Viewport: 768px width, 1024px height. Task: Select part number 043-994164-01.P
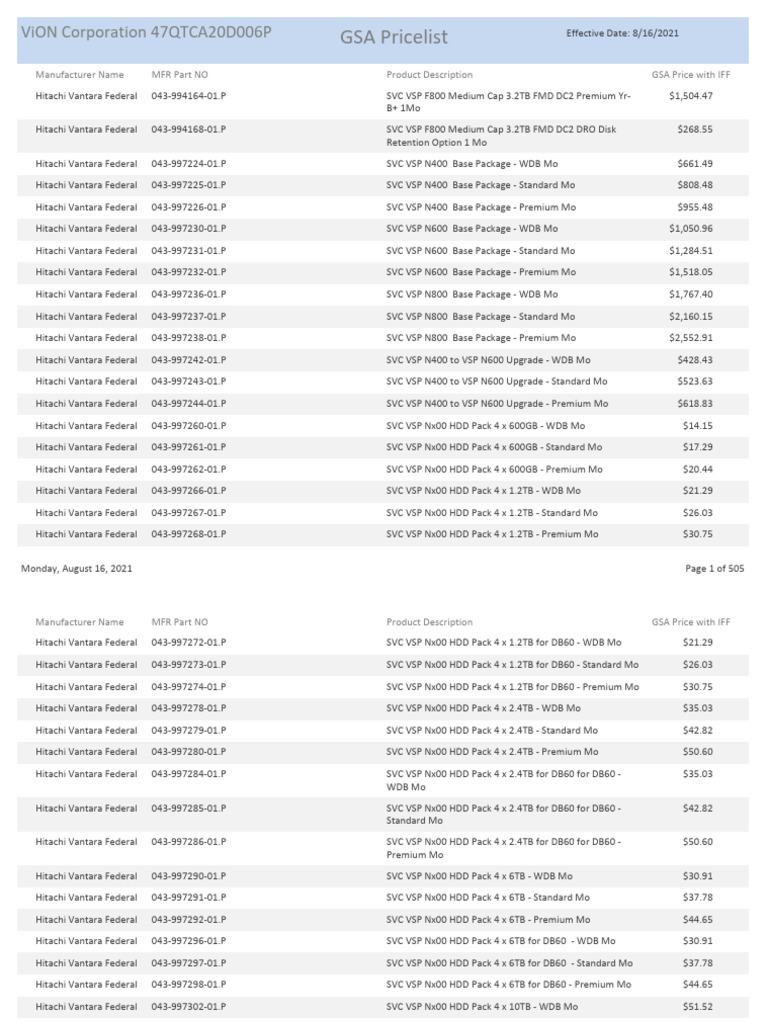(189, 96)
